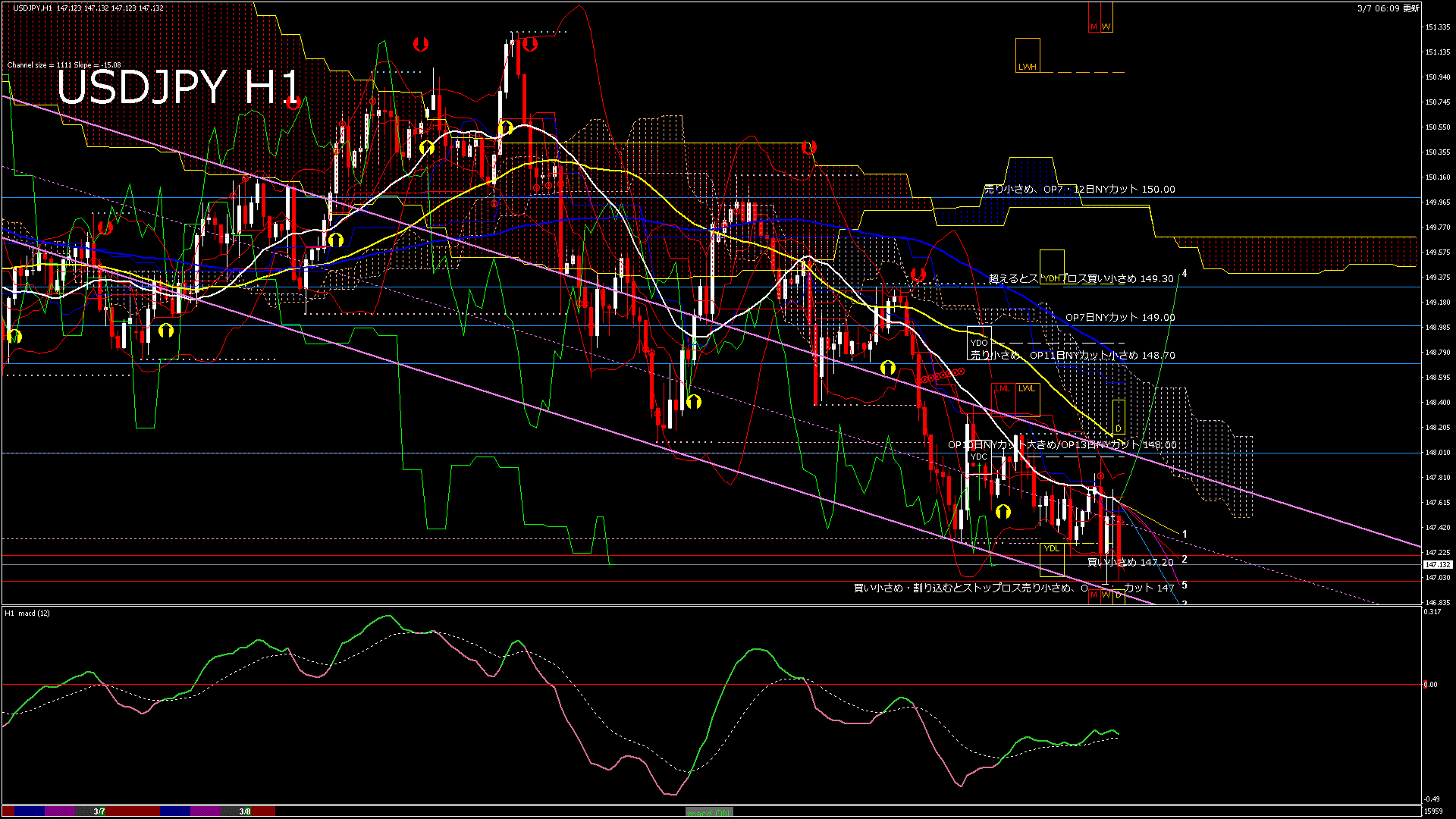Click the 3/7 date marker
1456x819 pixels.
click(x=99, y=811)
